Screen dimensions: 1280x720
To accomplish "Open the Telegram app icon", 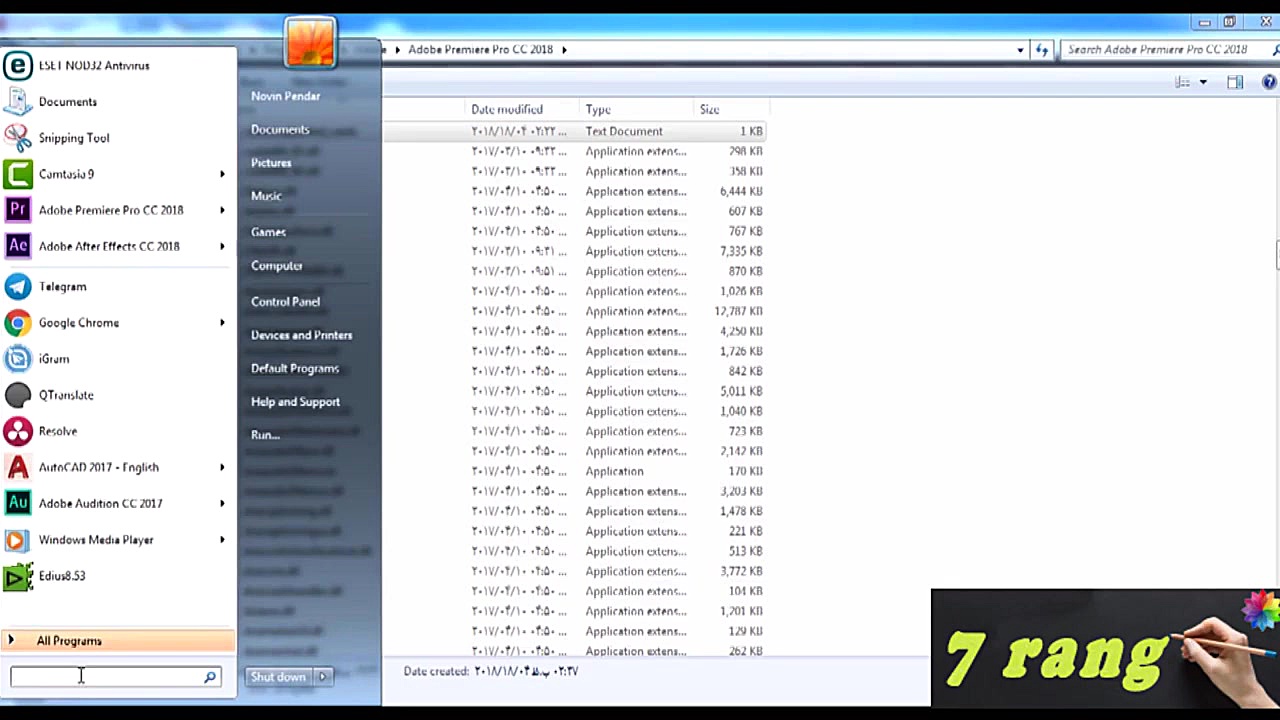I will (18, 287).
